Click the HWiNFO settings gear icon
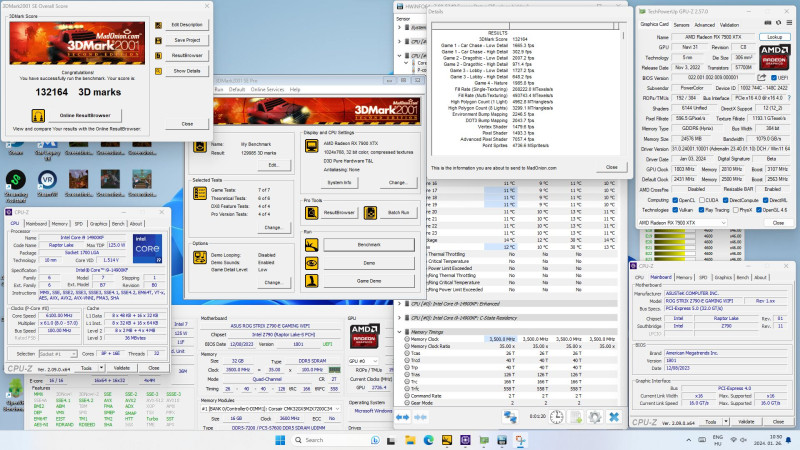The height and width of the screenshot is (450, 800). tap(594, 417)
